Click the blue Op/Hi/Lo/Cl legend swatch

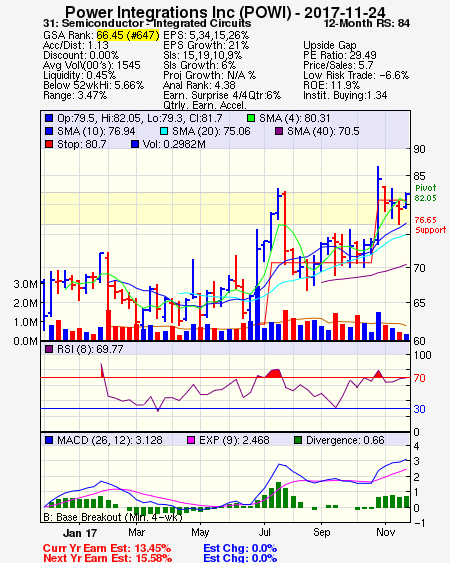click(49, 118)
